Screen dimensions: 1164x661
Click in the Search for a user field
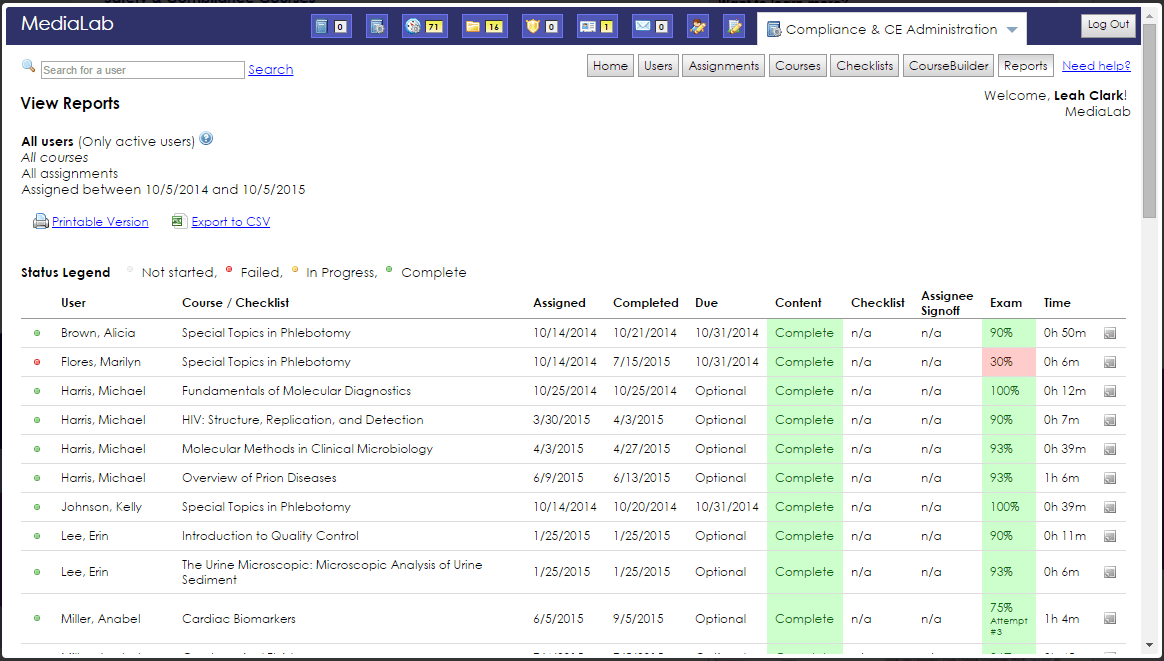pos(143,70)
